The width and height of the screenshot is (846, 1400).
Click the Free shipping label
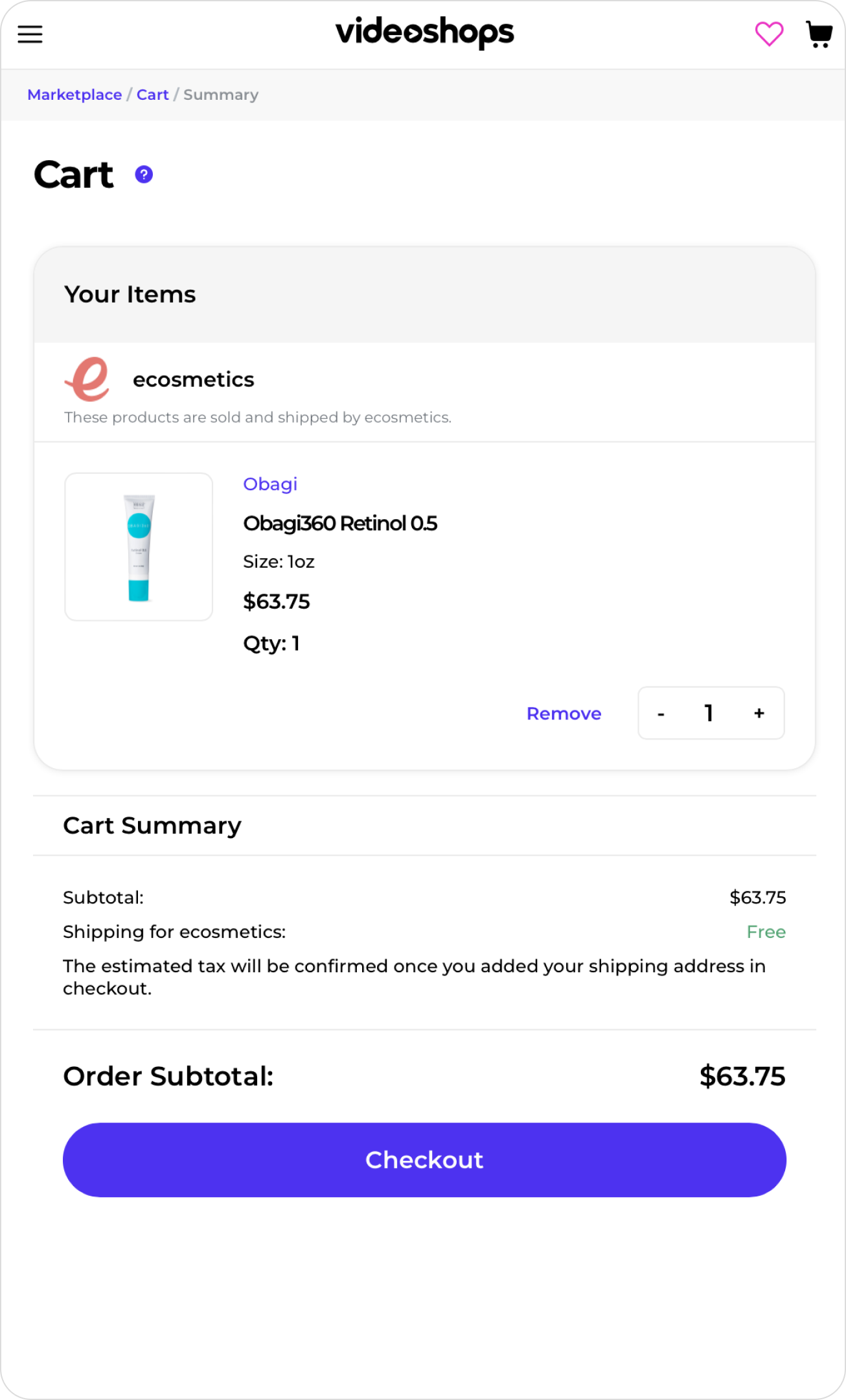766,932
